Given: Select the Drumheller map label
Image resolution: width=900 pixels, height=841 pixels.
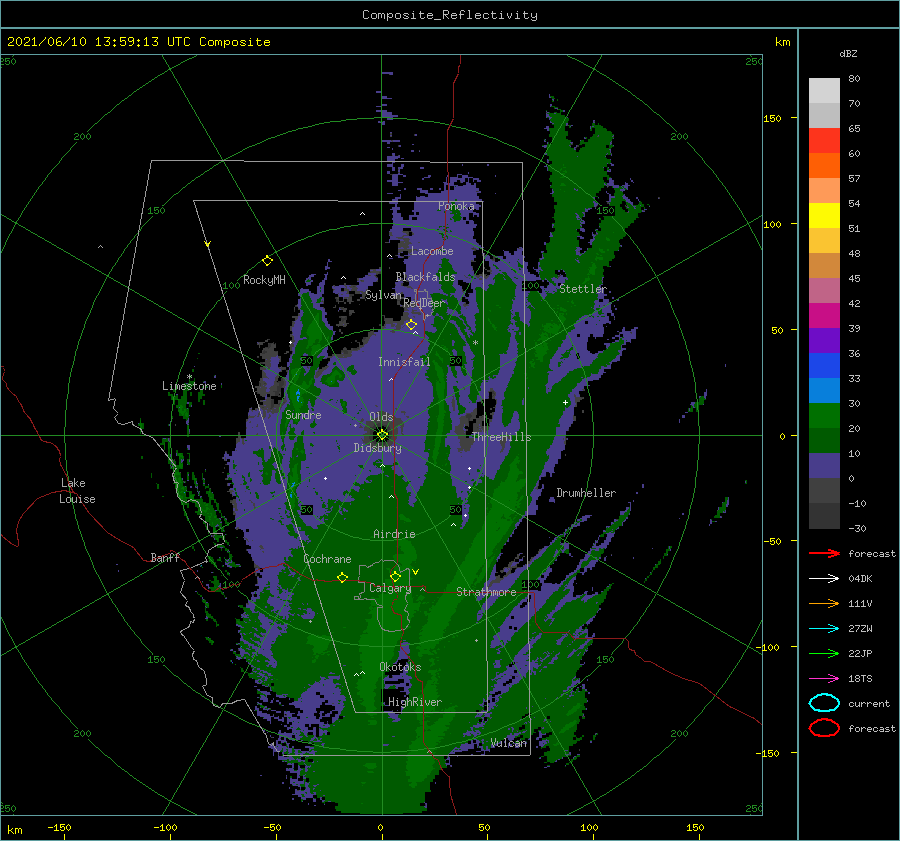Looking at the screenshot, I should coord(586,493).
